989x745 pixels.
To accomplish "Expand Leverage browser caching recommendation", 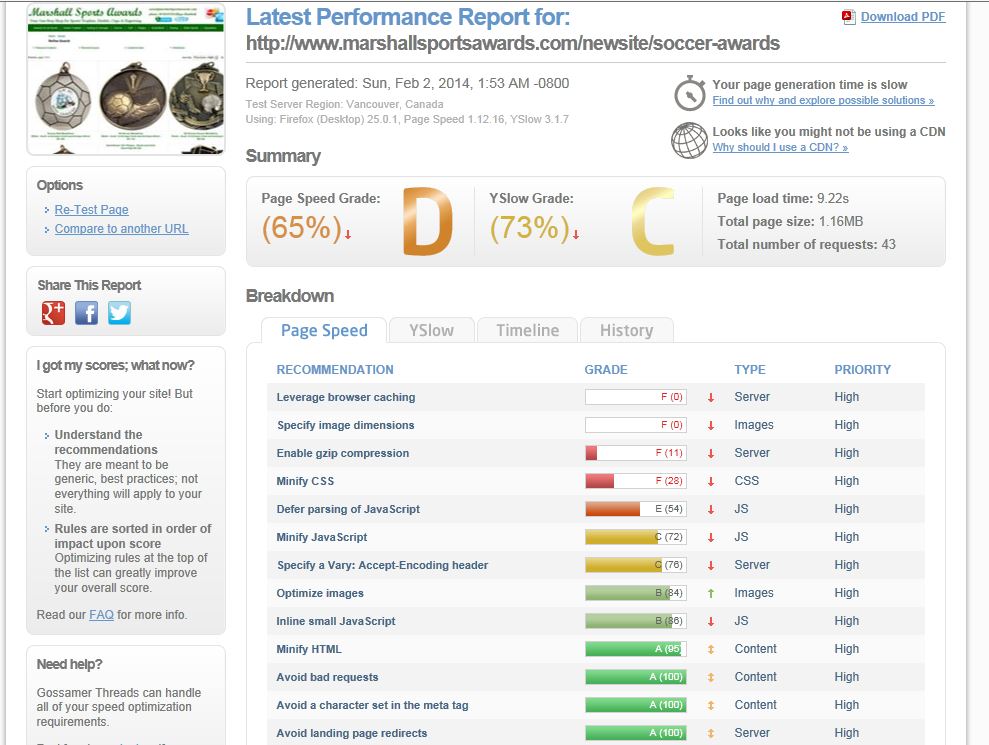I will (x=346, y=397).
